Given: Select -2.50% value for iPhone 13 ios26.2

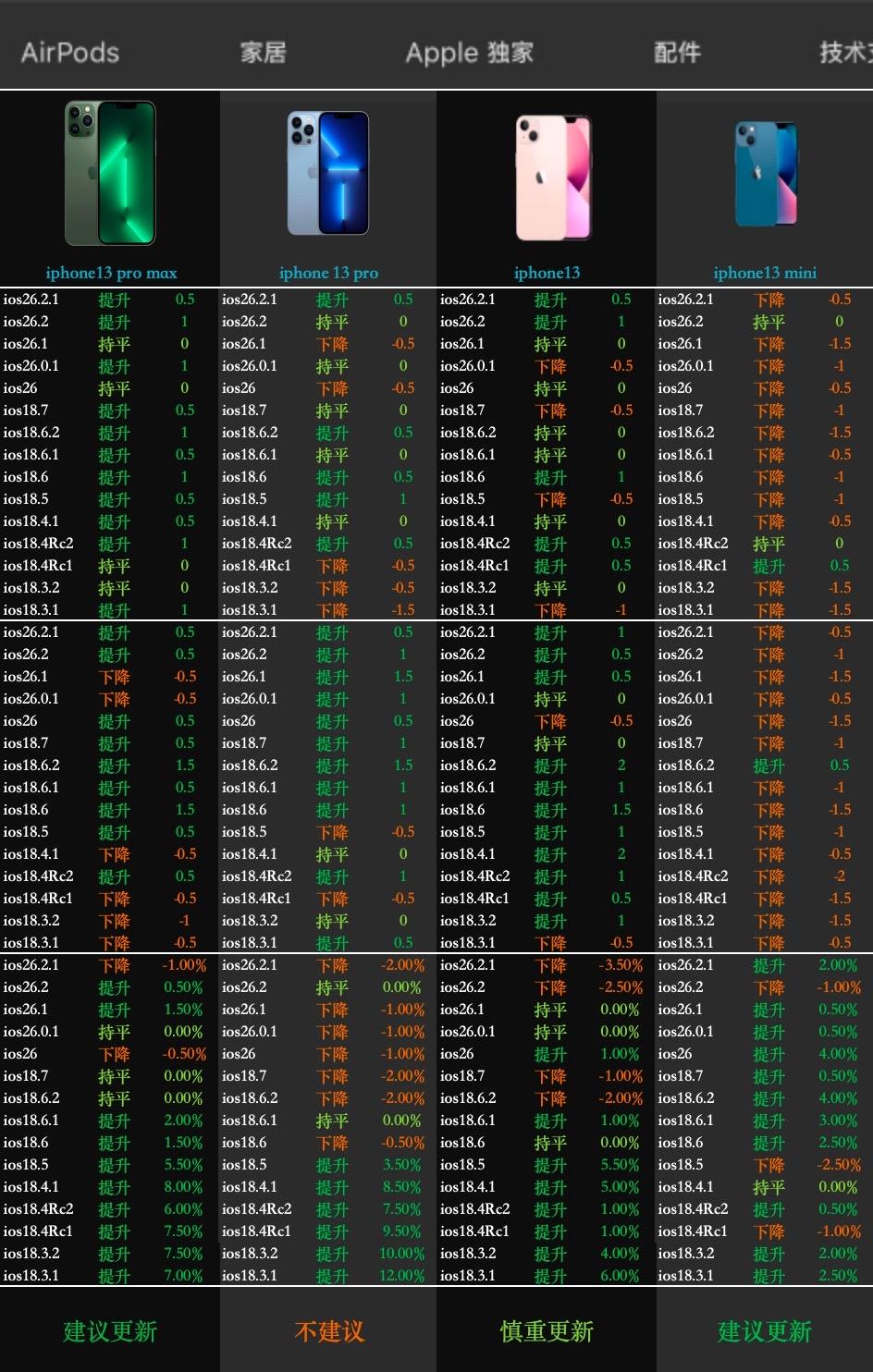Looking at the screenshot, I should tap(621, 987).
